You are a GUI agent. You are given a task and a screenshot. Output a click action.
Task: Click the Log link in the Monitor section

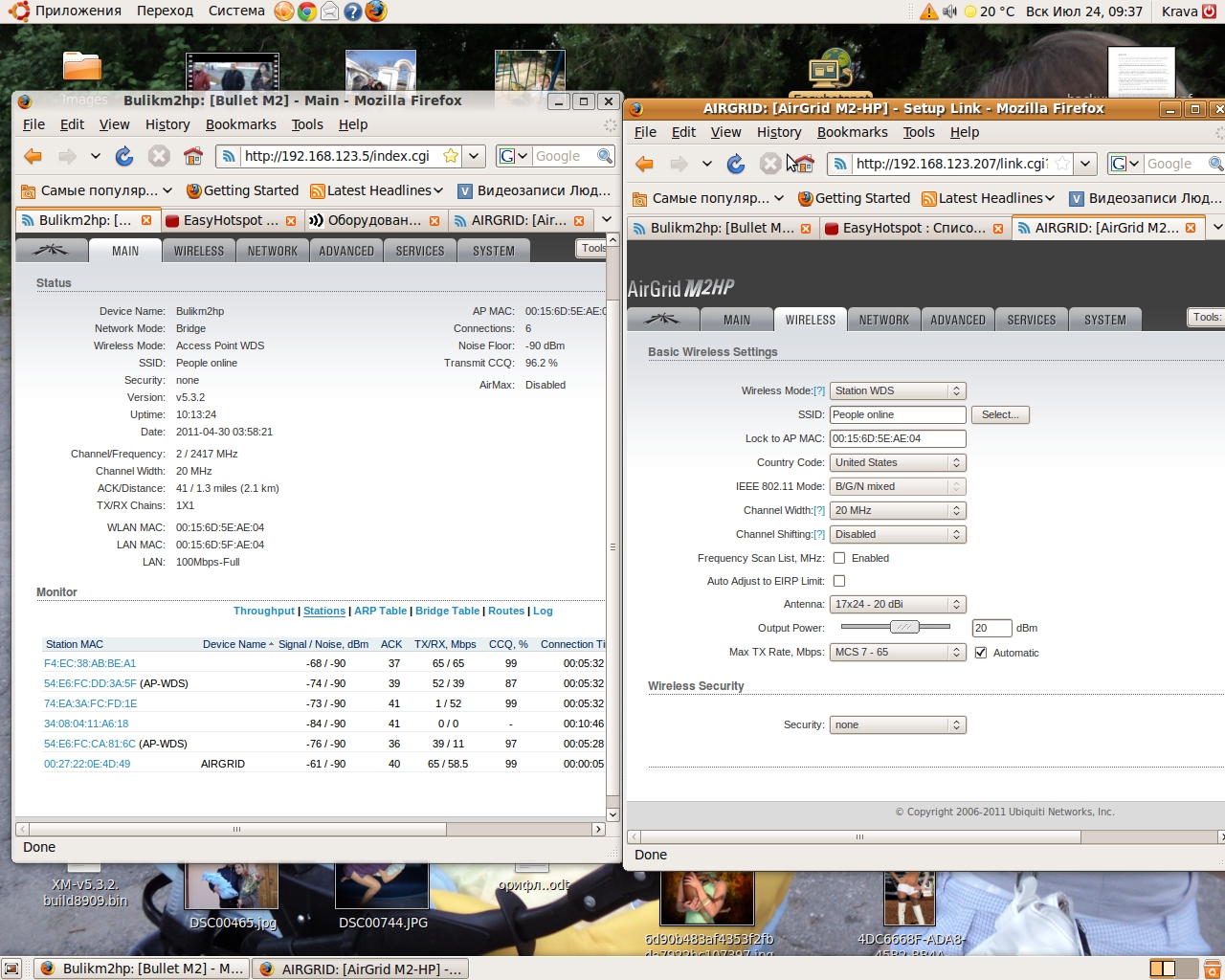click(x=543, y=611)
